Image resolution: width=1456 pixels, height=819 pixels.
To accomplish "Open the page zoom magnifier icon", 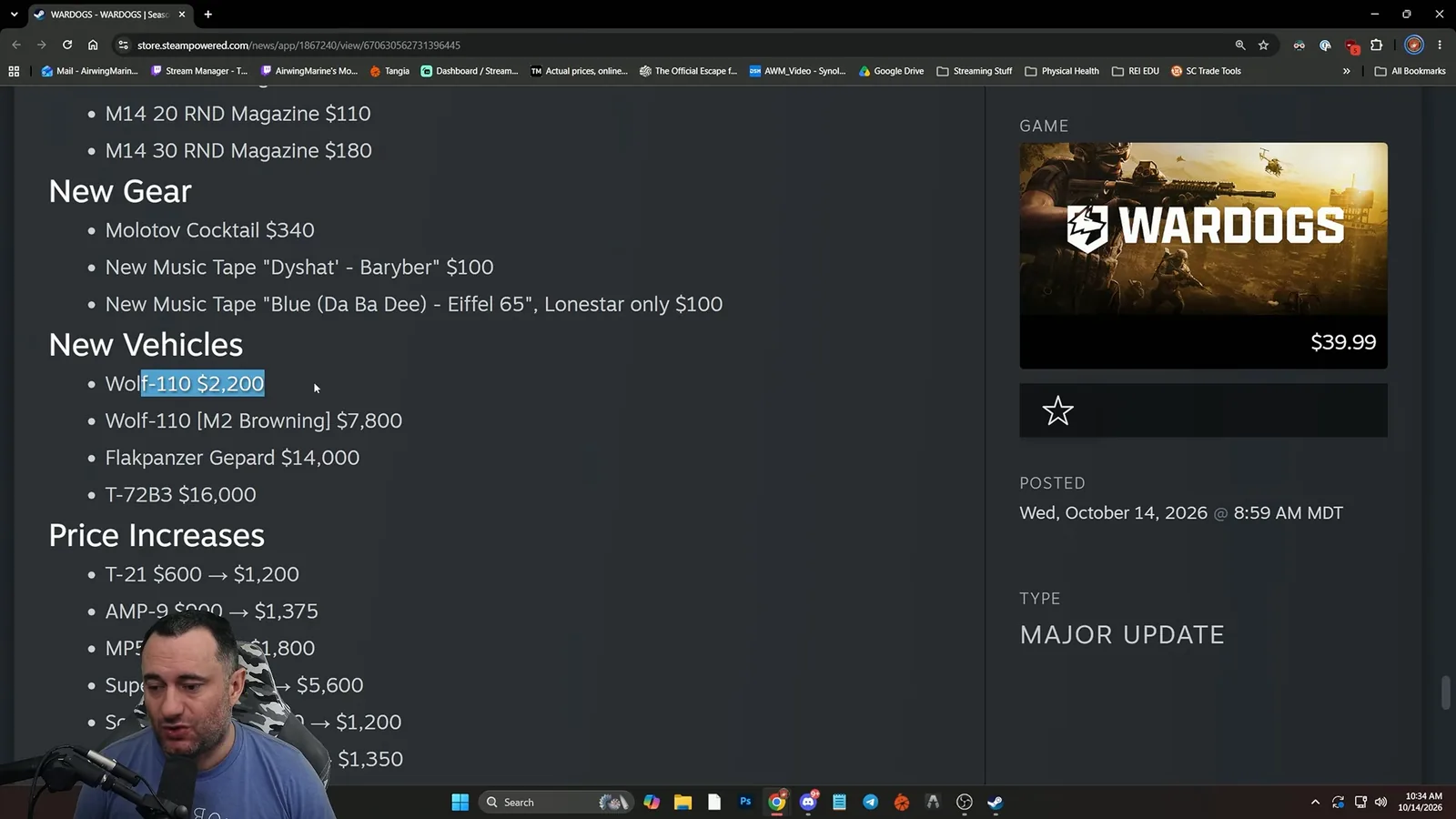I will pyautogui.click(x=1239, y=45).
